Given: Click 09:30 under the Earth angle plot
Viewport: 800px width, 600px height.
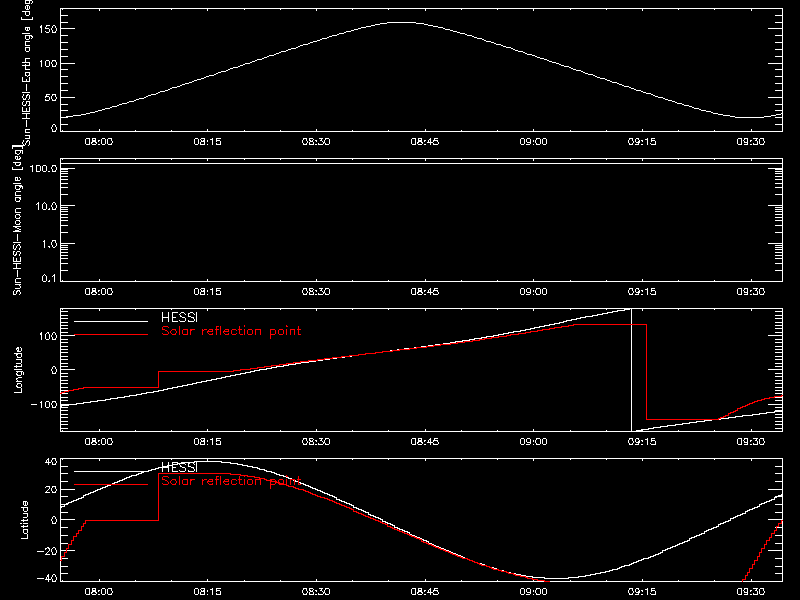Looking at the screenshot, I should [751, 142].
